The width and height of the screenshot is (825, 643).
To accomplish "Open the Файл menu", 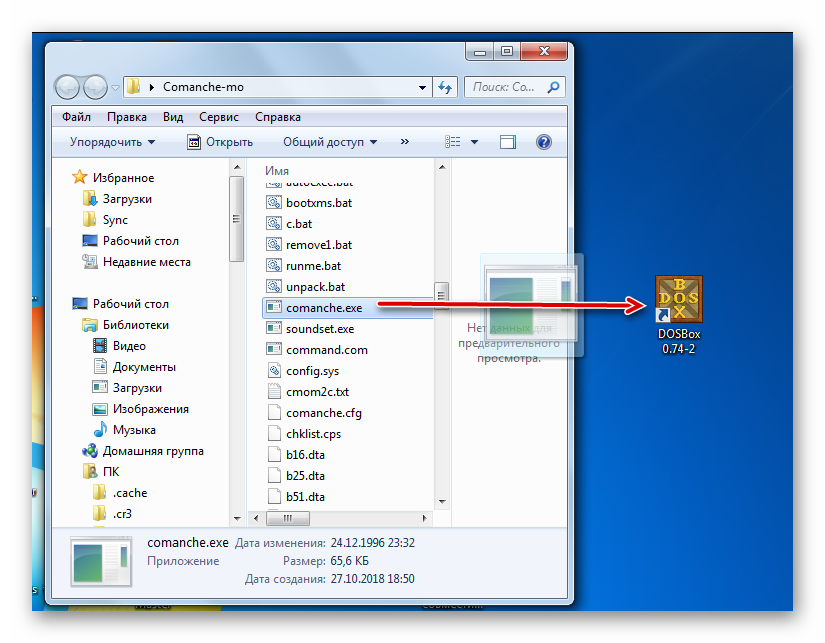I will tap(76, 116).
